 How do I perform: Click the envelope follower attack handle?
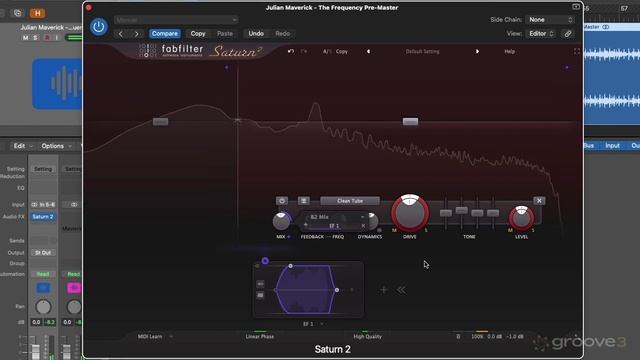click(291, 266)
